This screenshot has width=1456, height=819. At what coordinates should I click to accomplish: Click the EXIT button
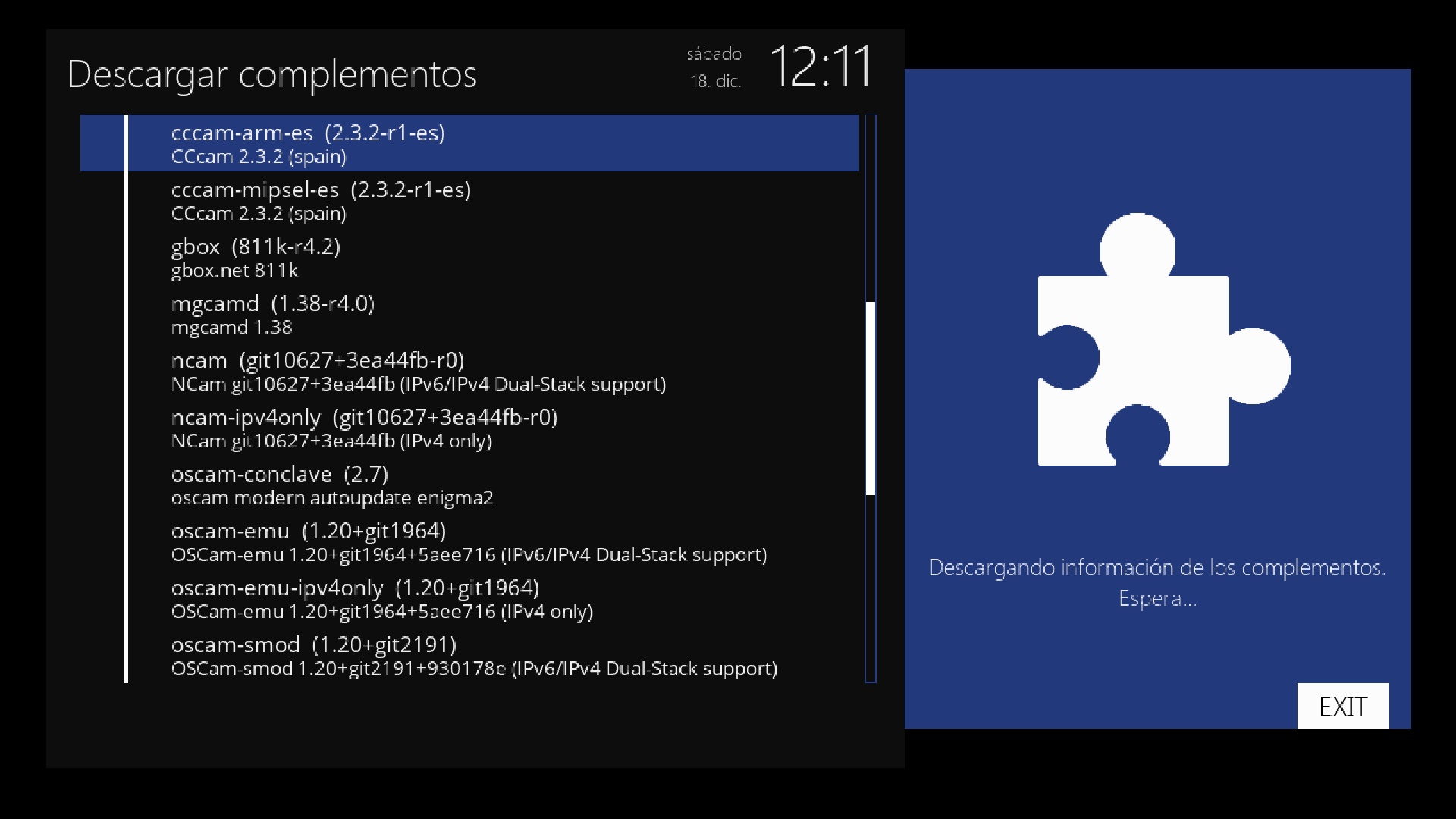tap(1343, 706)
